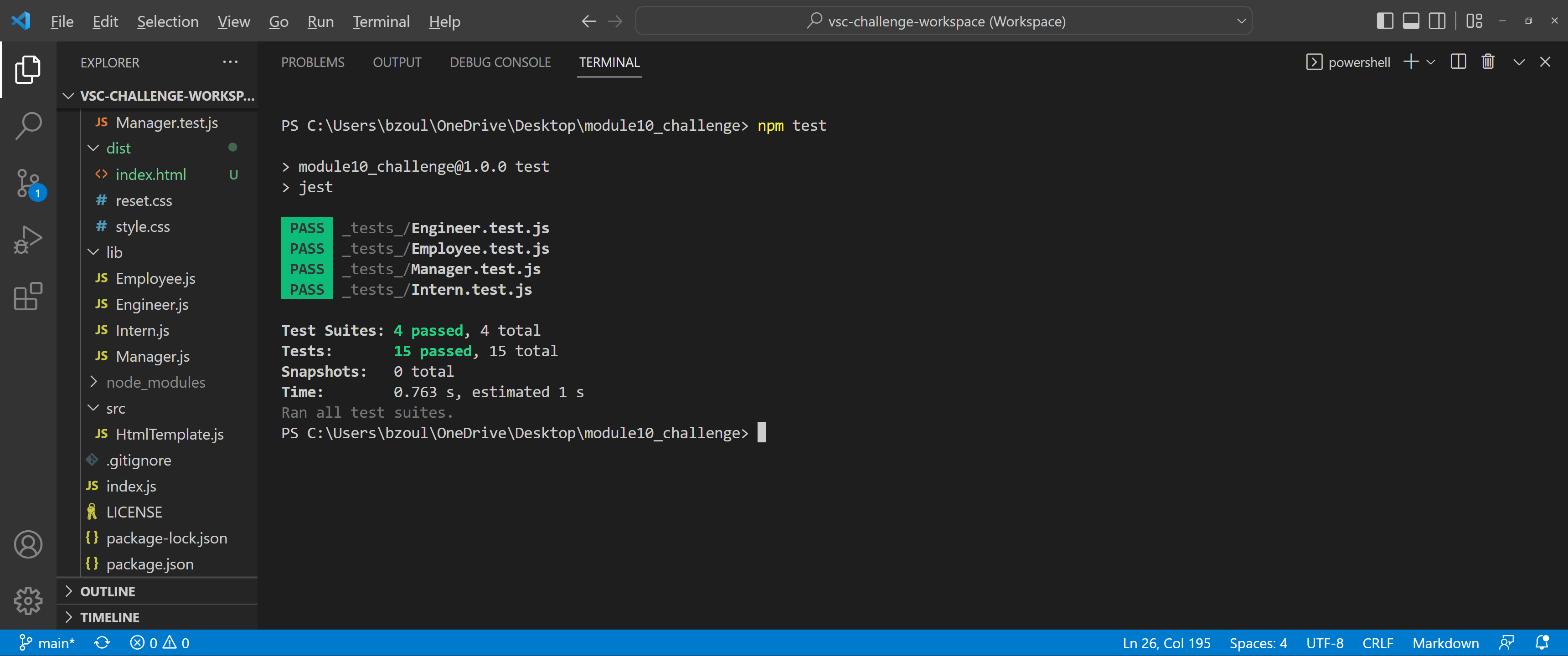Switch to the PROBLEMS tab
Image resolution: width=1568 pixels, height=656 pixels.
tap(312, 62)
